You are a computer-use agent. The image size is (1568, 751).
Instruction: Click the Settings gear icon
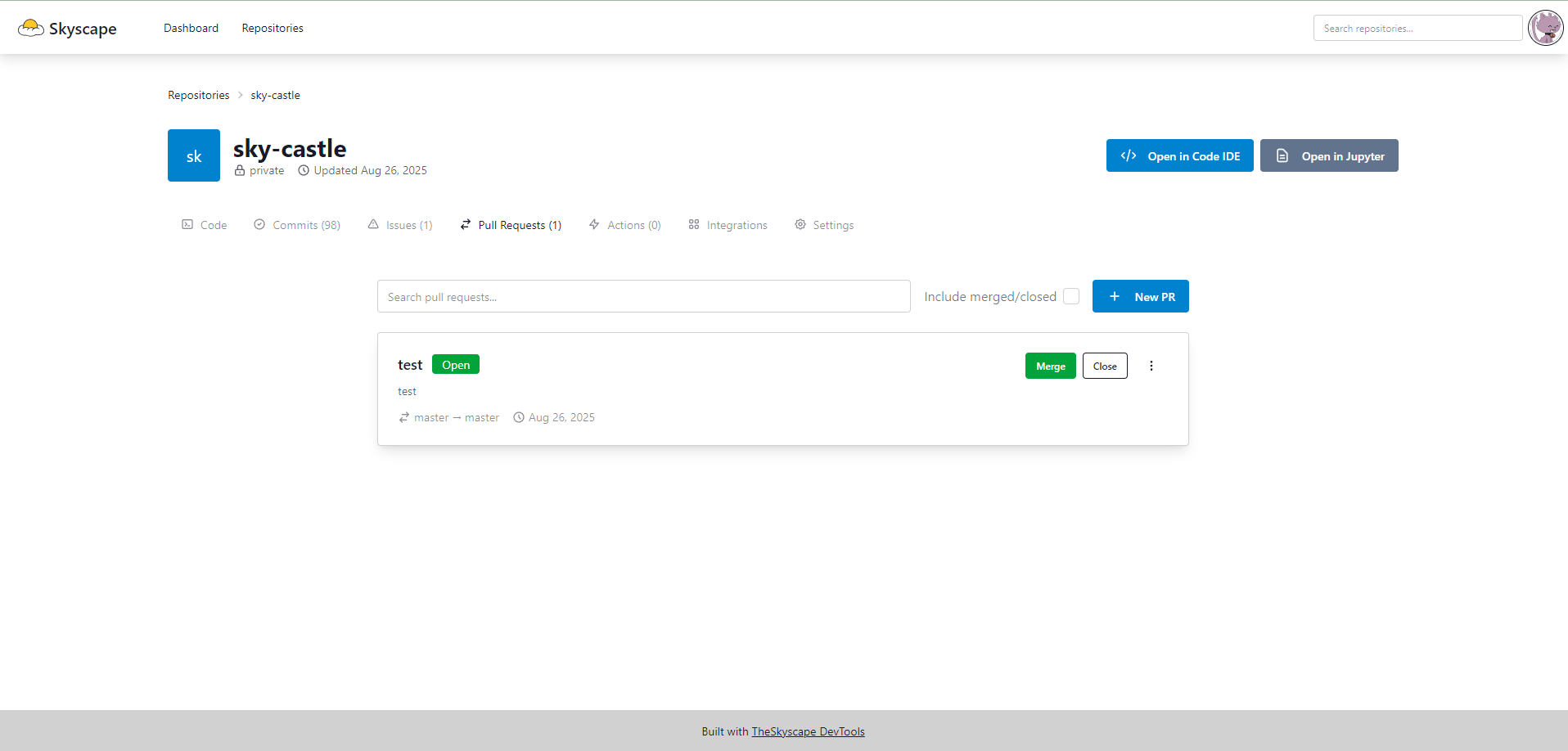[800, 224]
